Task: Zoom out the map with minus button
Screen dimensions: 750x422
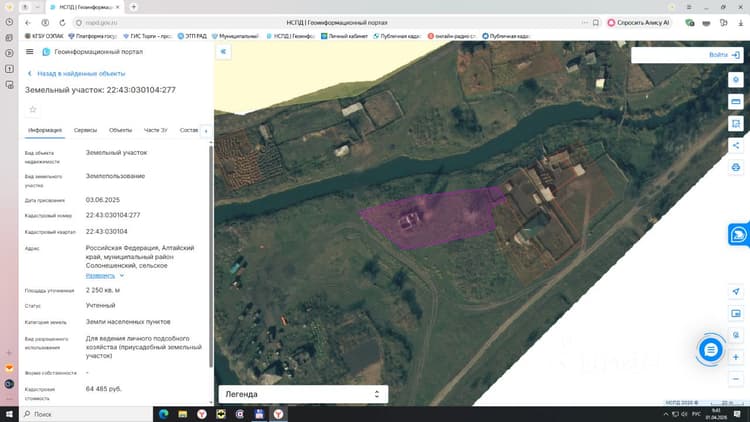Action: [736, 379]
